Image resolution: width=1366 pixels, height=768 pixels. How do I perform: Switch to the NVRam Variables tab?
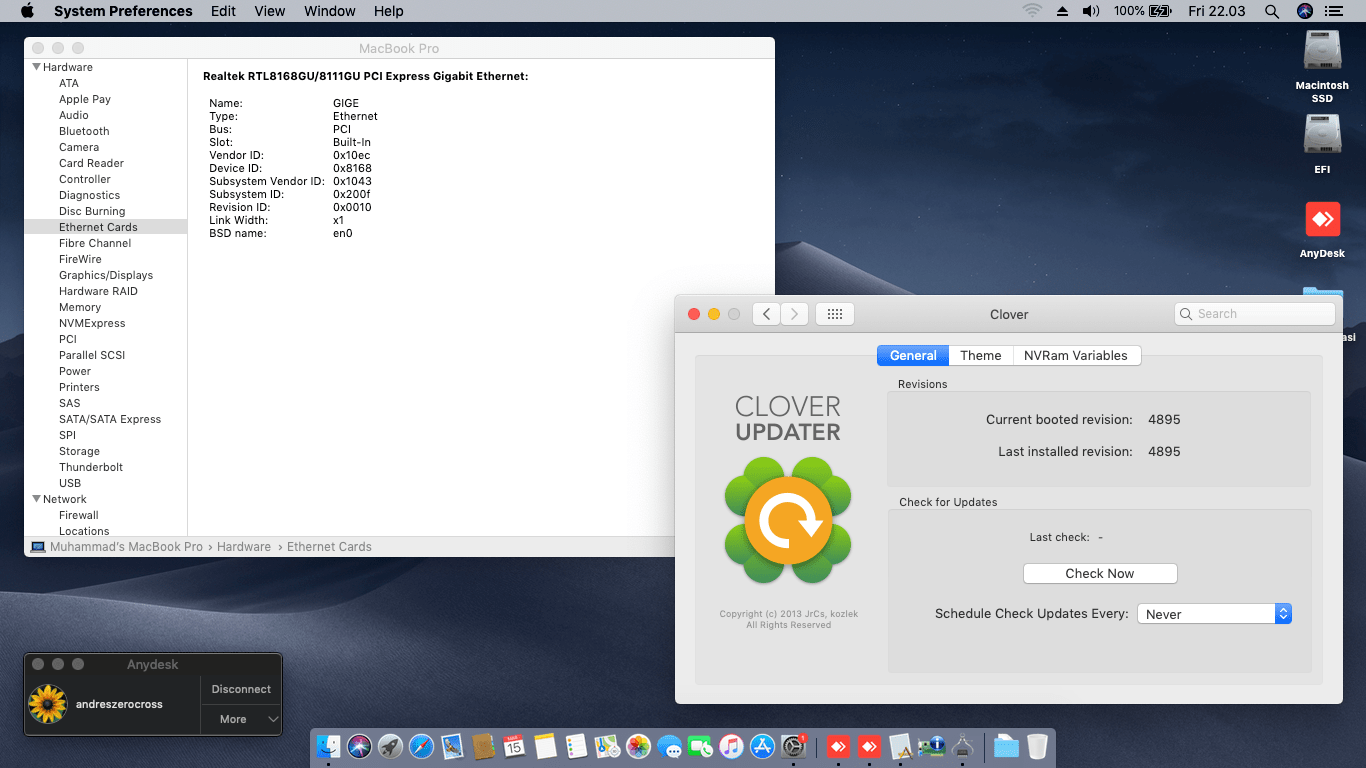click(1076, 355)
